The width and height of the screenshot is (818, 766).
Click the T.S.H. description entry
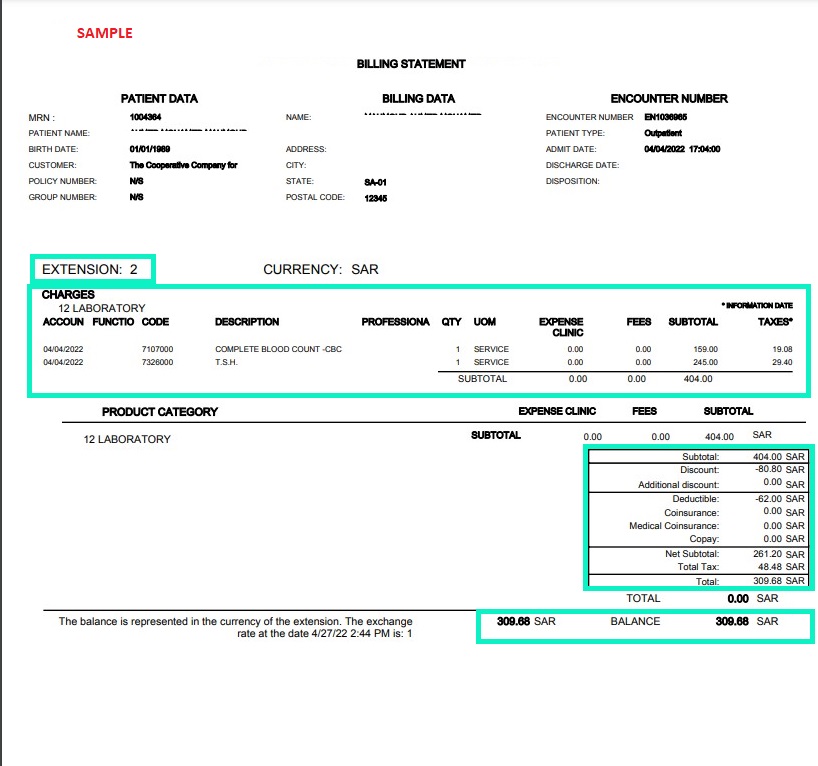pyautogui.click(x=226, y=362)
